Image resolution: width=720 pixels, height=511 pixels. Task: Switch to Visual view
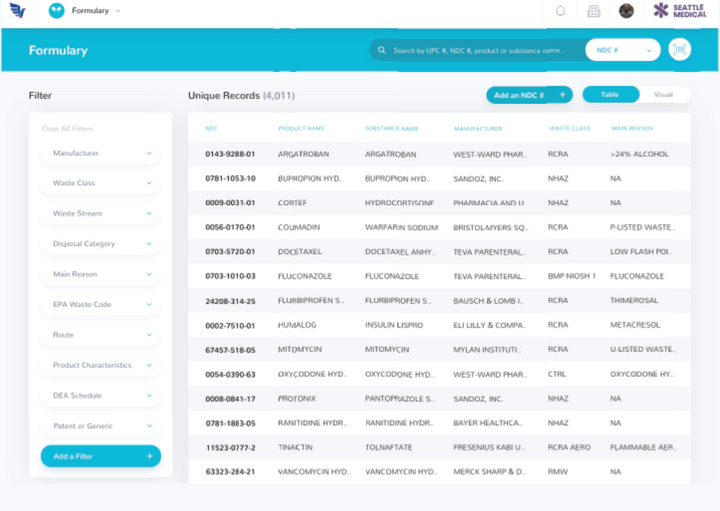[663, 95]
